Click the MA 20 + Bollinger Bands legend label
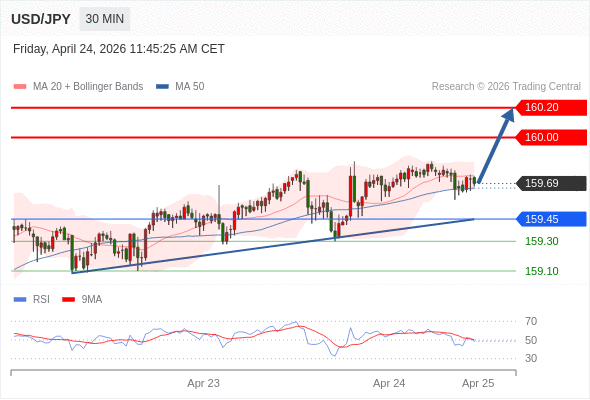Viewport: 590px width, 400px height. [x=88, y=87]
